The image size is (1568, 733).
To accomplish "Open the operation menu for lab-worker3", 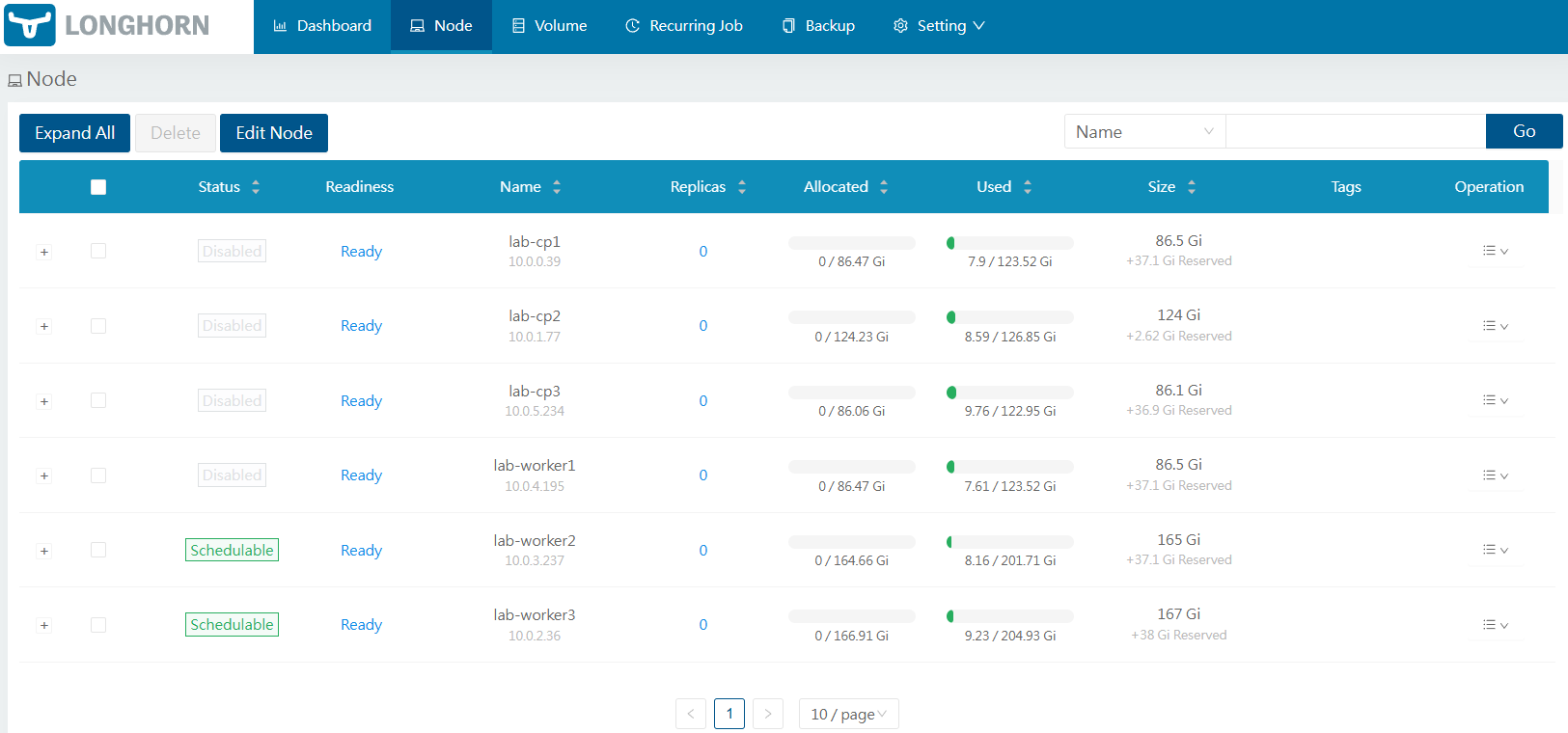I will [x=1495, y=625].
